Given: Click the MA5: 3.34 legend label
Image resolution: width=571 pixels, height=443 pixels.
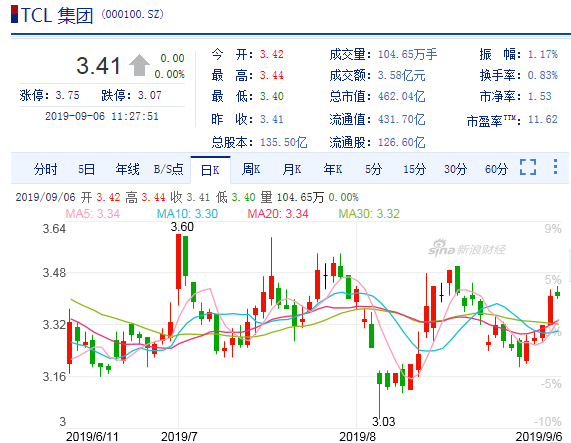Looking at the screenshot, I should [92, 213].
